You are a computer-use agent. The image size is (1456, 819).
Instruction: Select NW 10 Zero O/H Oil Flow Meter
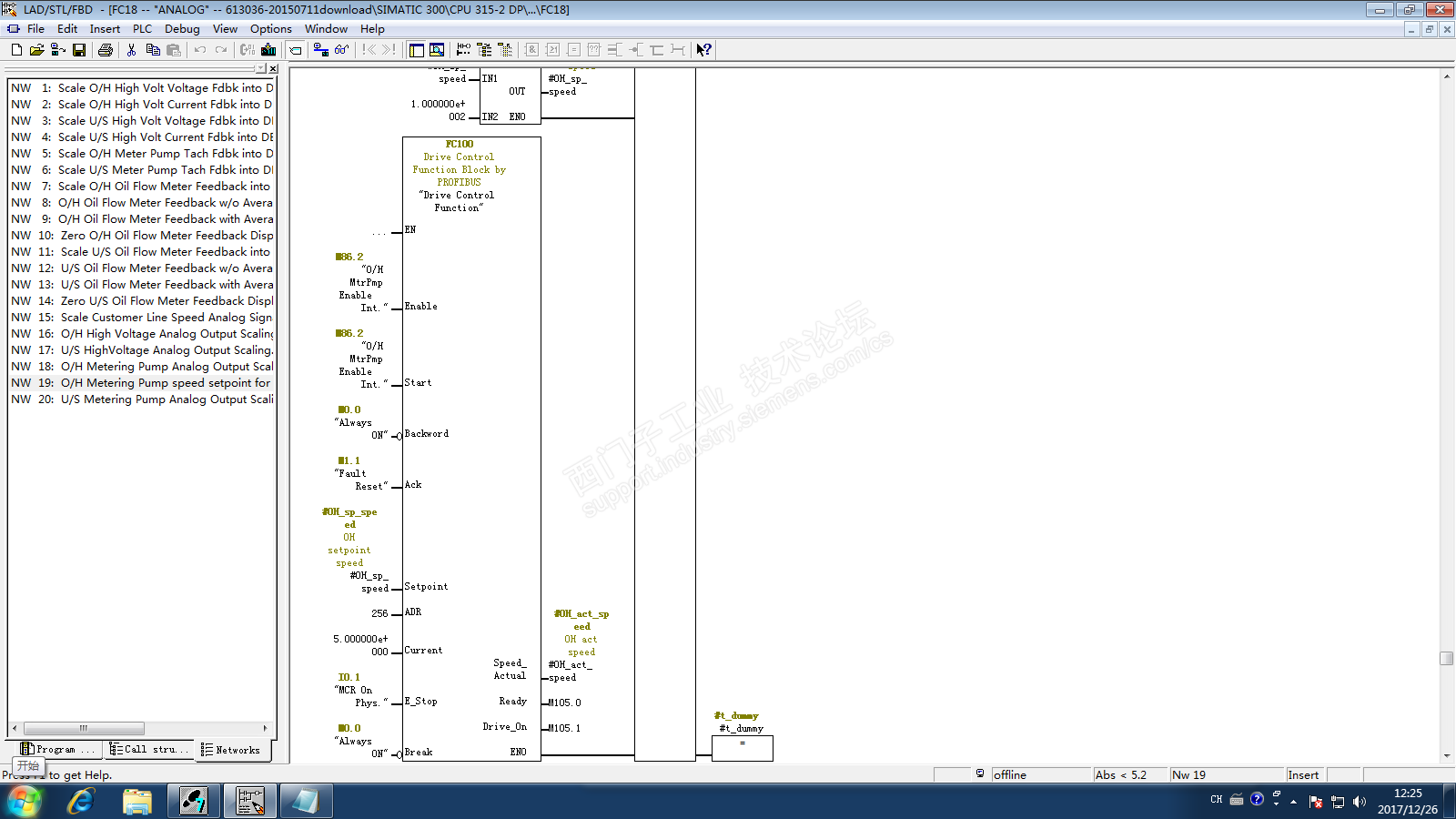(142, 236)
